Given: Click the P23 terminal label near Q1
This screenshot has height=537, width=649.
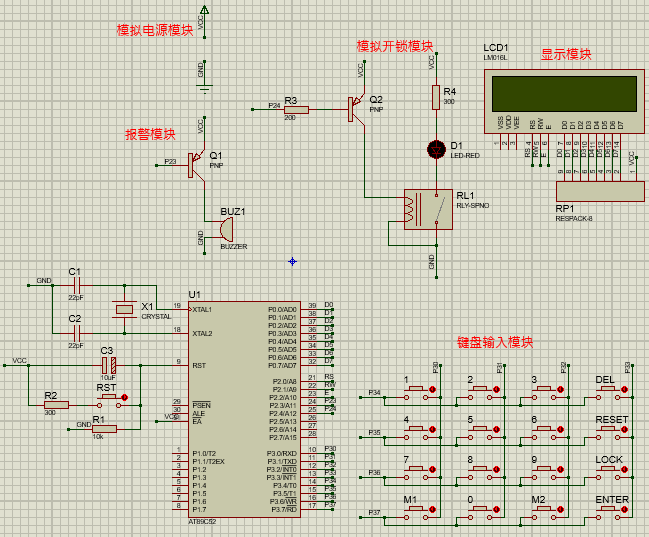Looking at the screenshot, I should tap(170, 161).
